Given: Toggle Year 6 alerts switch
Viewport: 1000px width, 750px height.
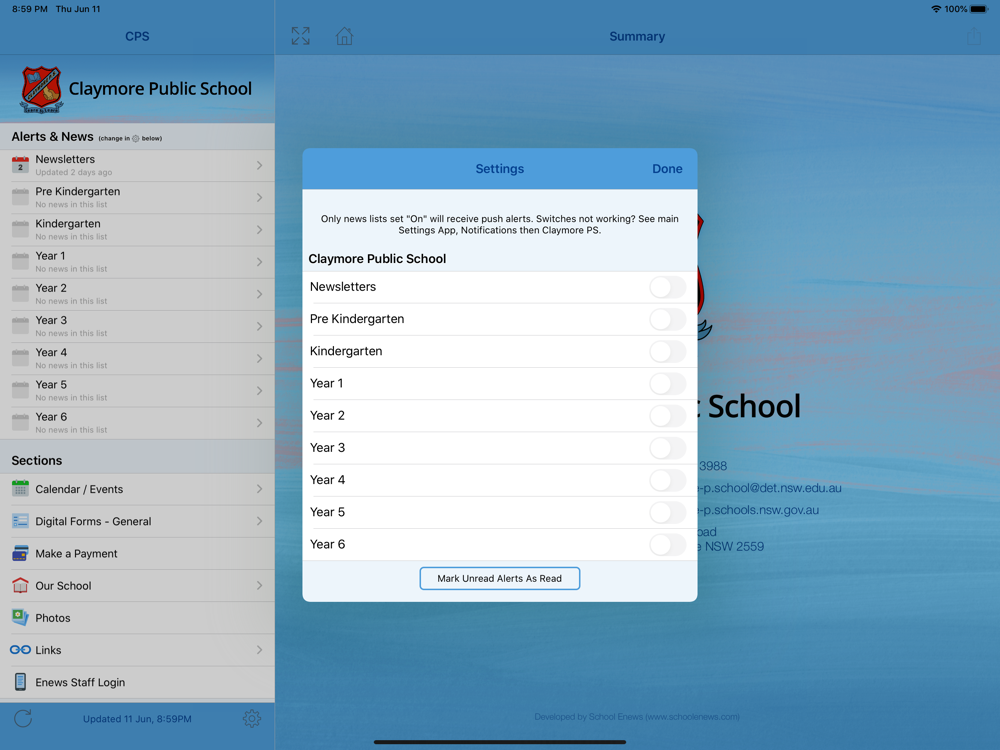Looking at the screenshot, I should pyautogui.click(x=668, y=545).
